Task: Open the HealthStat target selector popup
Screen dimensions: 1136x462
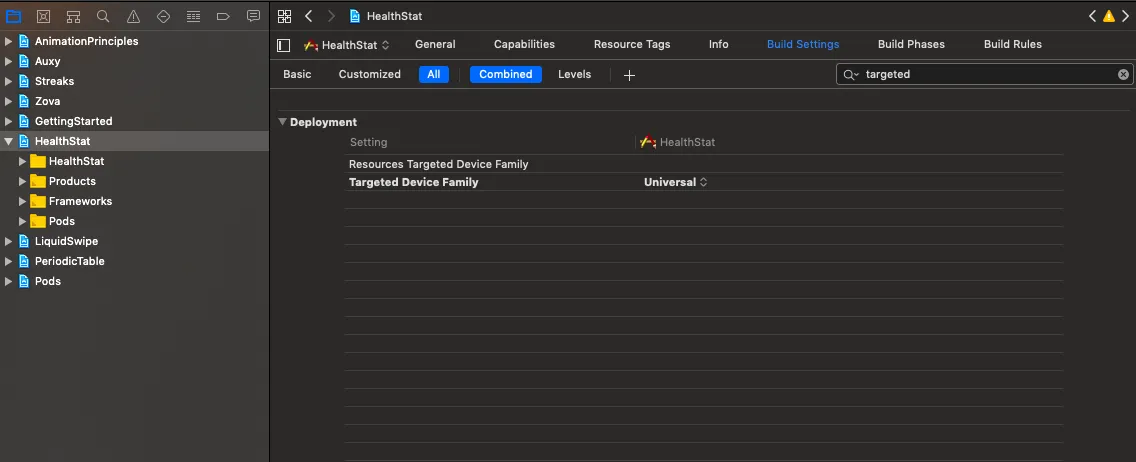Action: coord(346,45)
